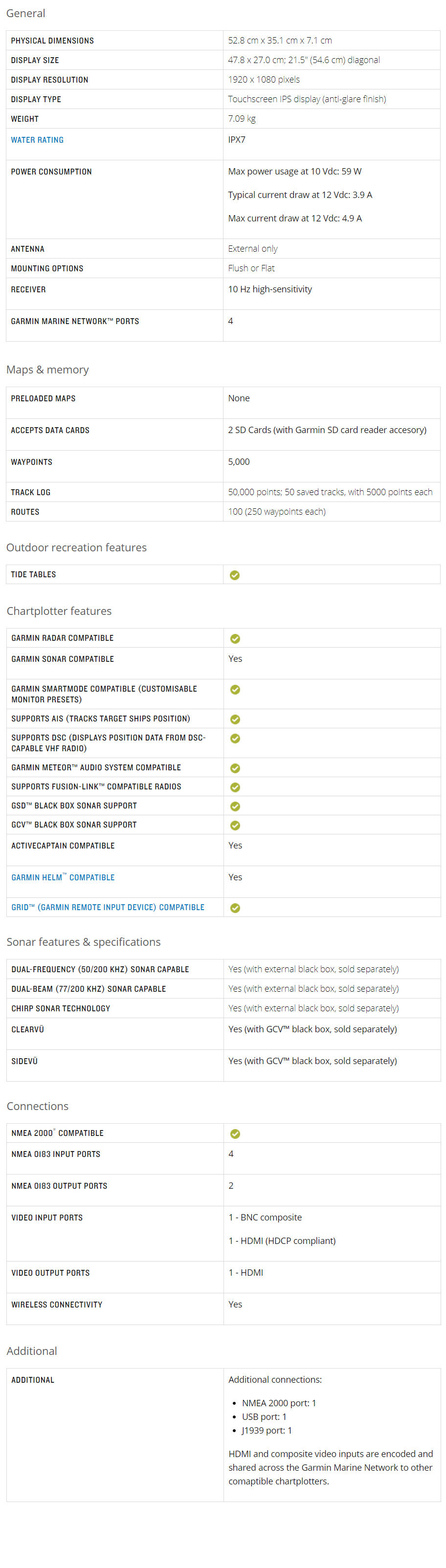Click the Maps & memory section heading

point(47,370)
